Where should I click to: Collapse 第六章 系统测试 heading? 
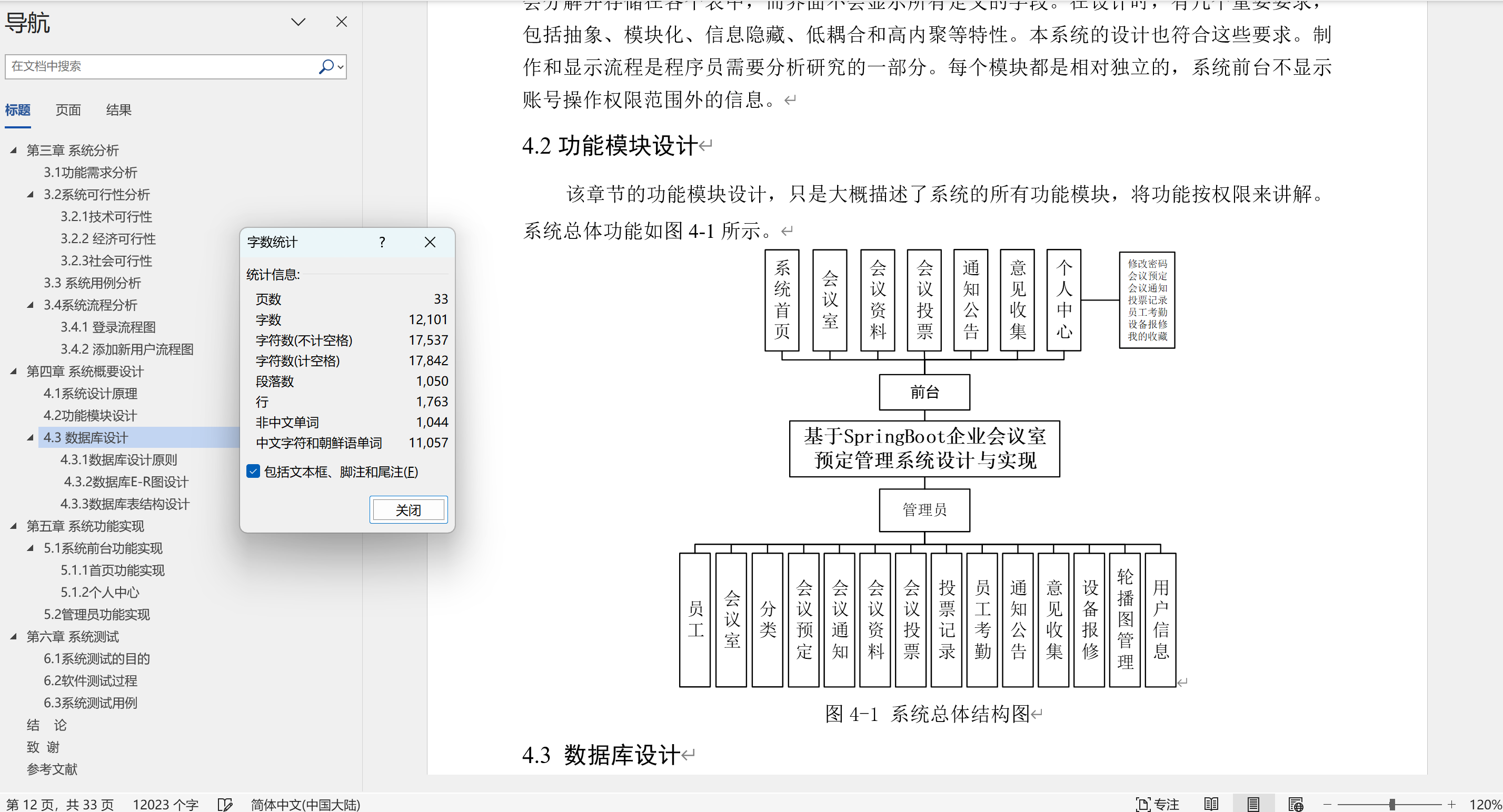[x=13, y=636]
